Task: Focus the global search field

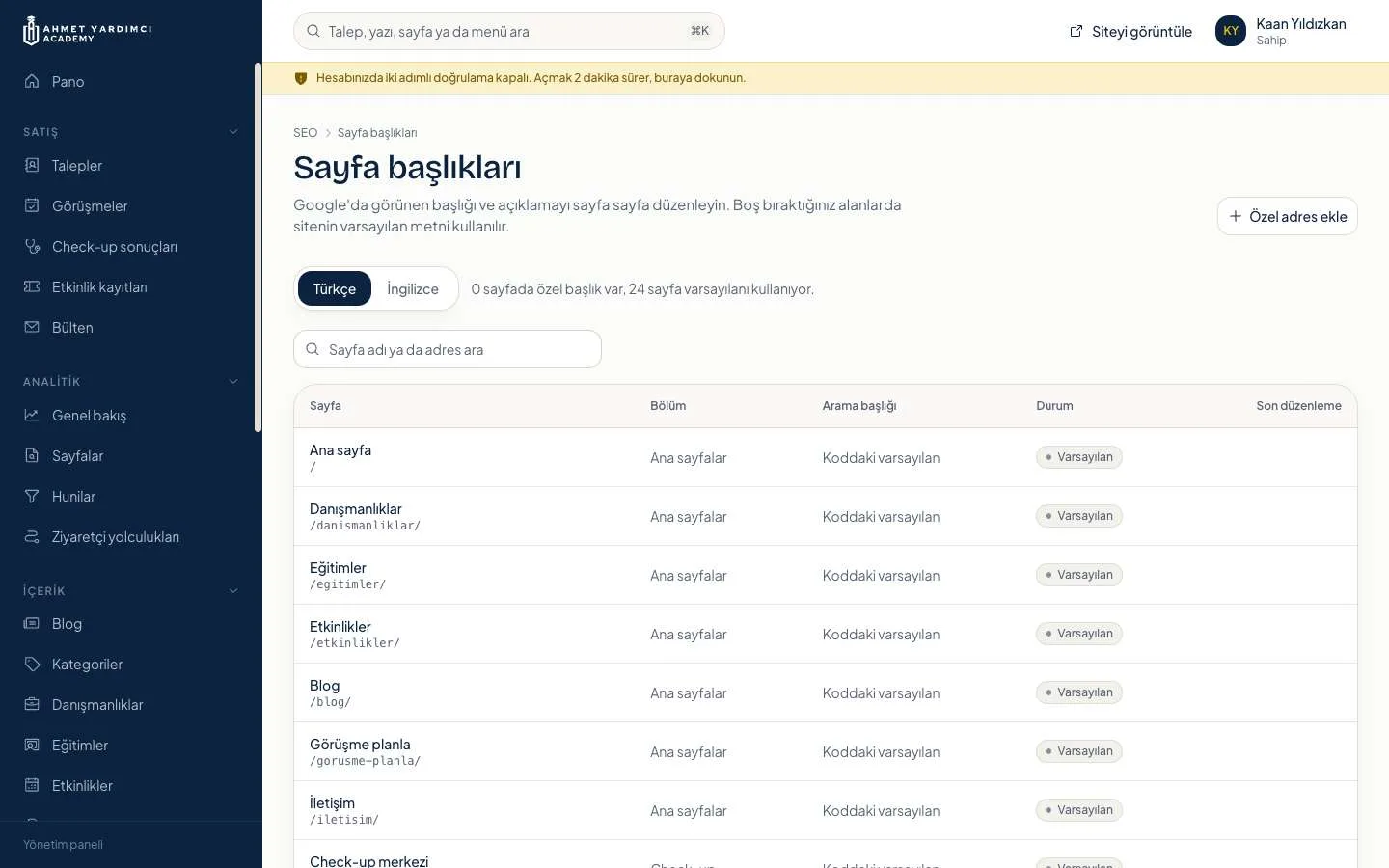Action: click(509, 31)
